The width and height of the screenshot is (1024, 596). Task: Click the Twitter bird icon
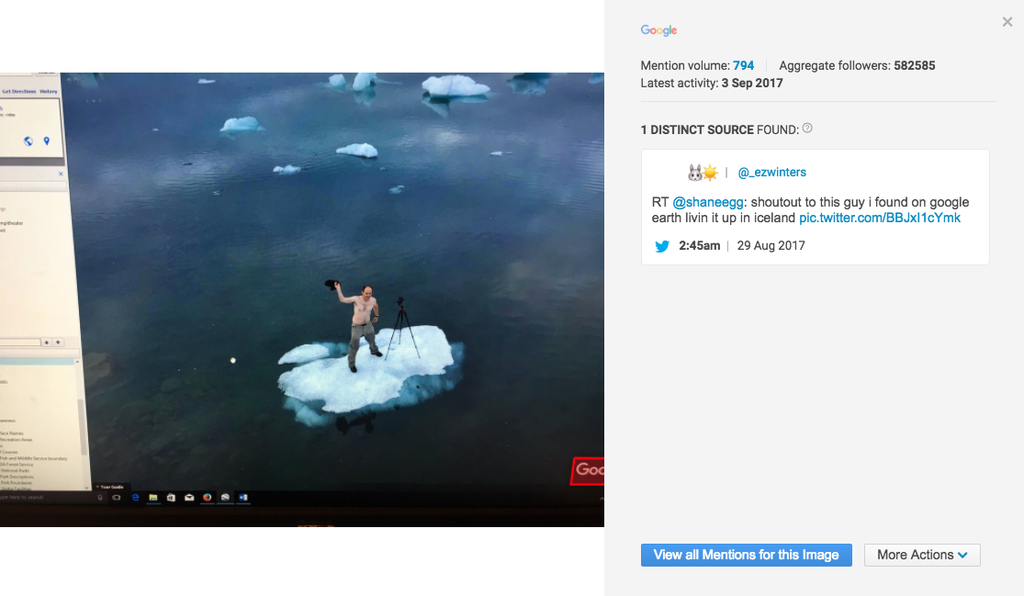point(662,246)
